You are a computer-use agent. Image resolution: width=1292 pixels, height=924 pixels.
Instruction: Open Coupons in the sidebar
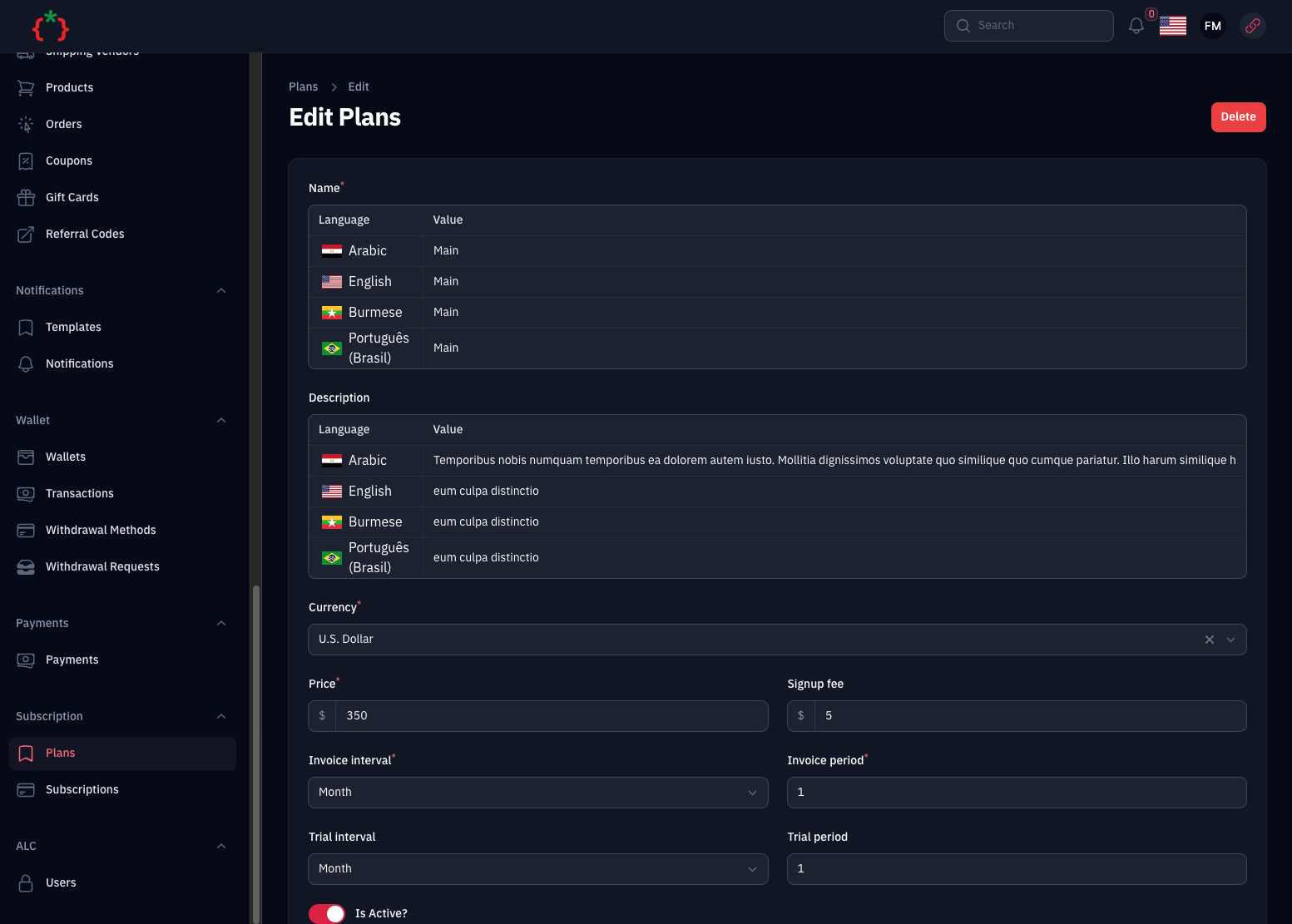(69, 161)
